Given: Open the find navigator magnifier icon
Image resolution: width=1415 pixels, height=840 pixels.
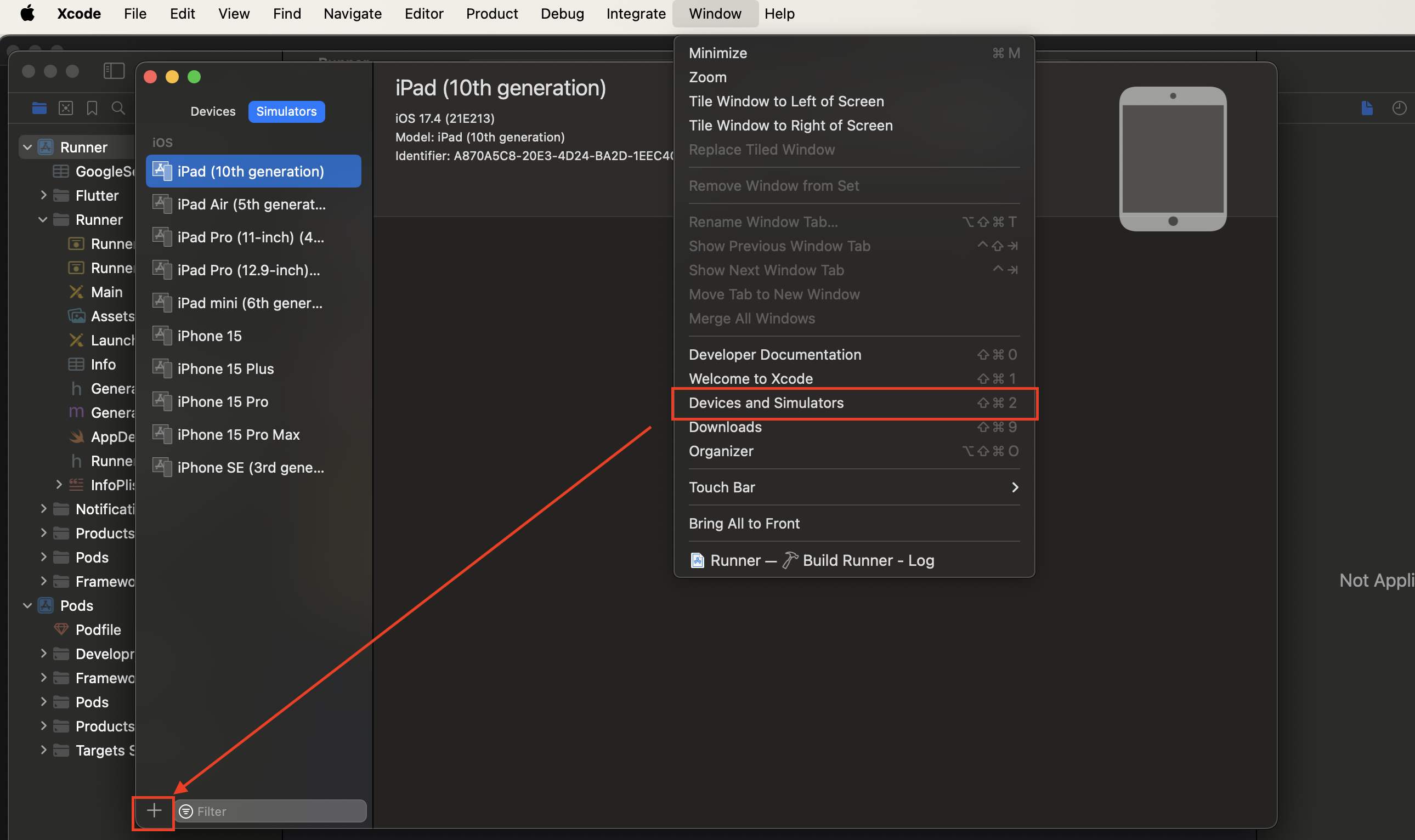Looking at the screenshot, I should (118, 107).
